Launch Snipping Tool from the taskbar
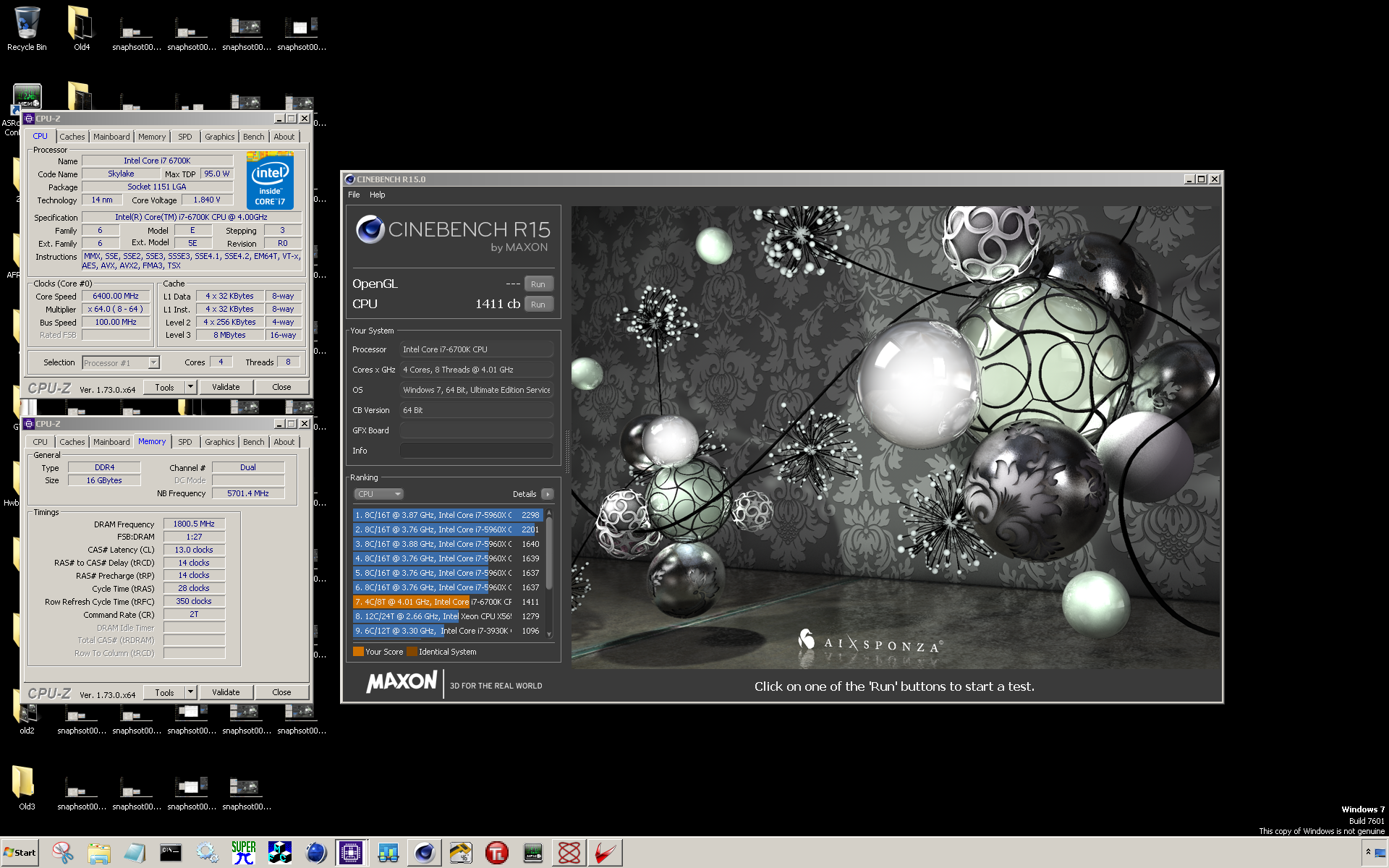This screenshot has height=868, width=1389. [x=63, y=853]
